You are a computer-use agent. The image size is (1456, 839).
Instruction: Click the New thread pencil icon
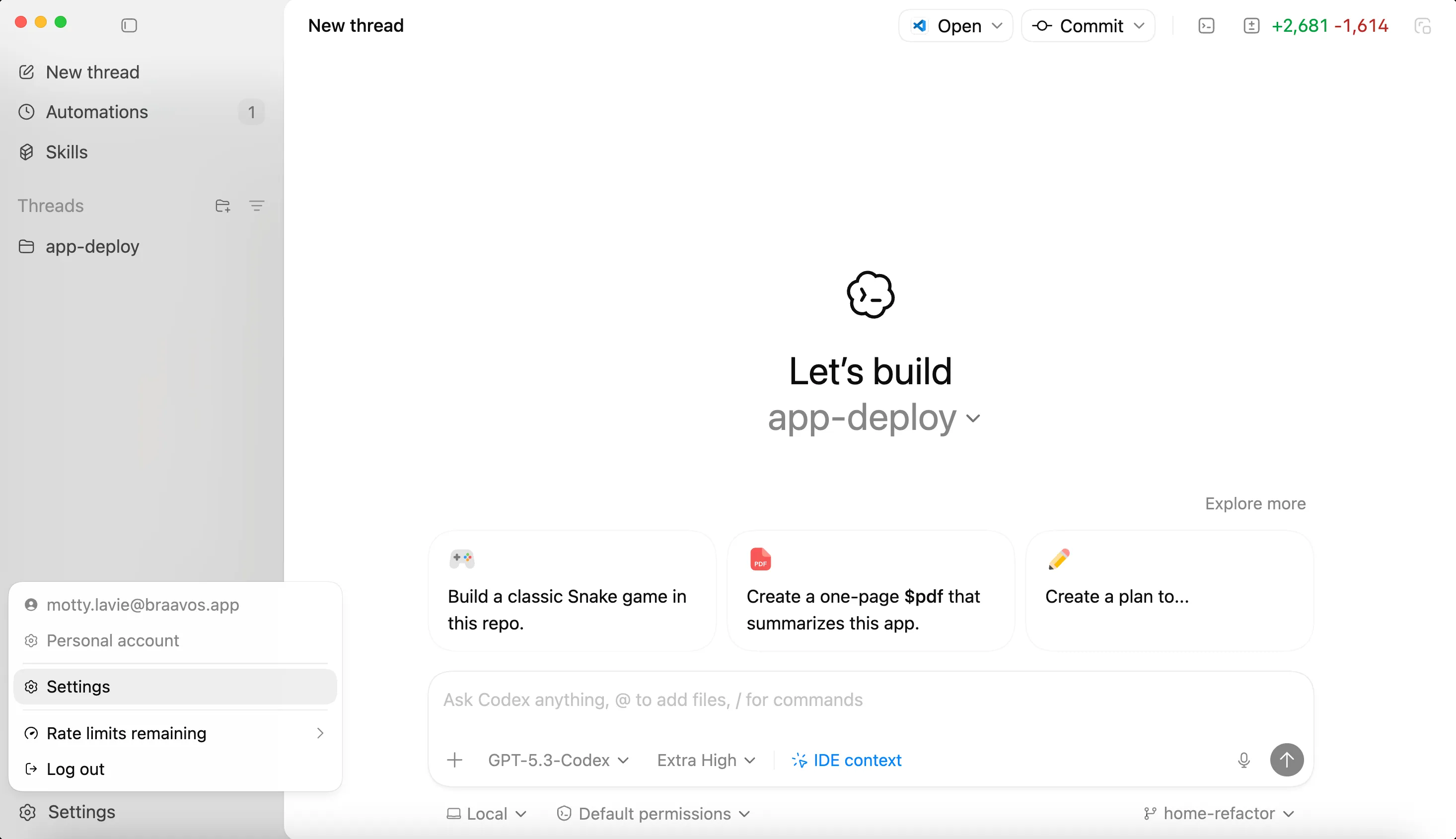pyautogui.click(x=27, y=71)
